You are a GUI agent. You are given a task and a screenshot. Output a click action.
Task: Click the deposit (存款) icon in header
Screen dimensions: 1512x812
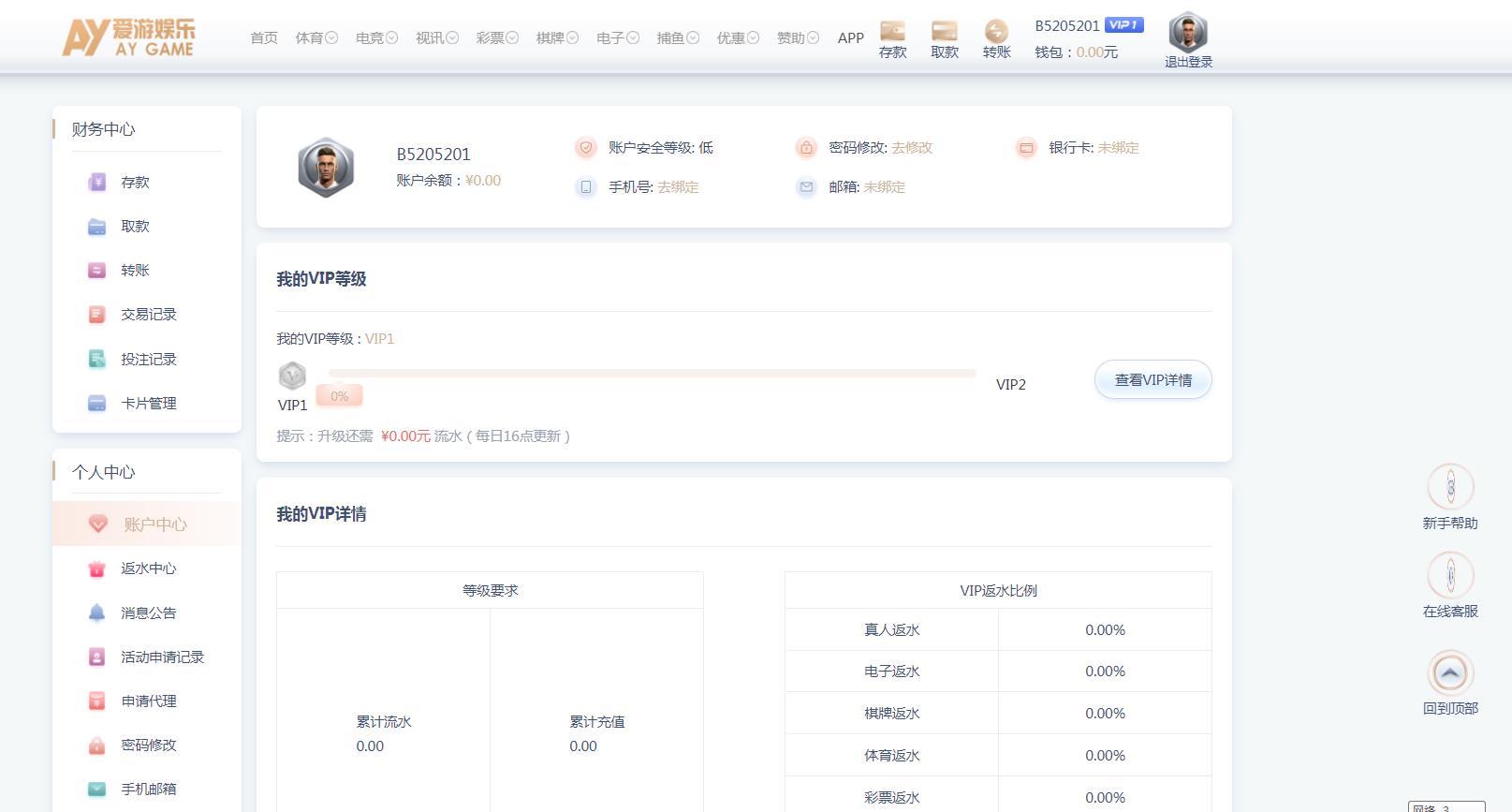coord(892,32)
